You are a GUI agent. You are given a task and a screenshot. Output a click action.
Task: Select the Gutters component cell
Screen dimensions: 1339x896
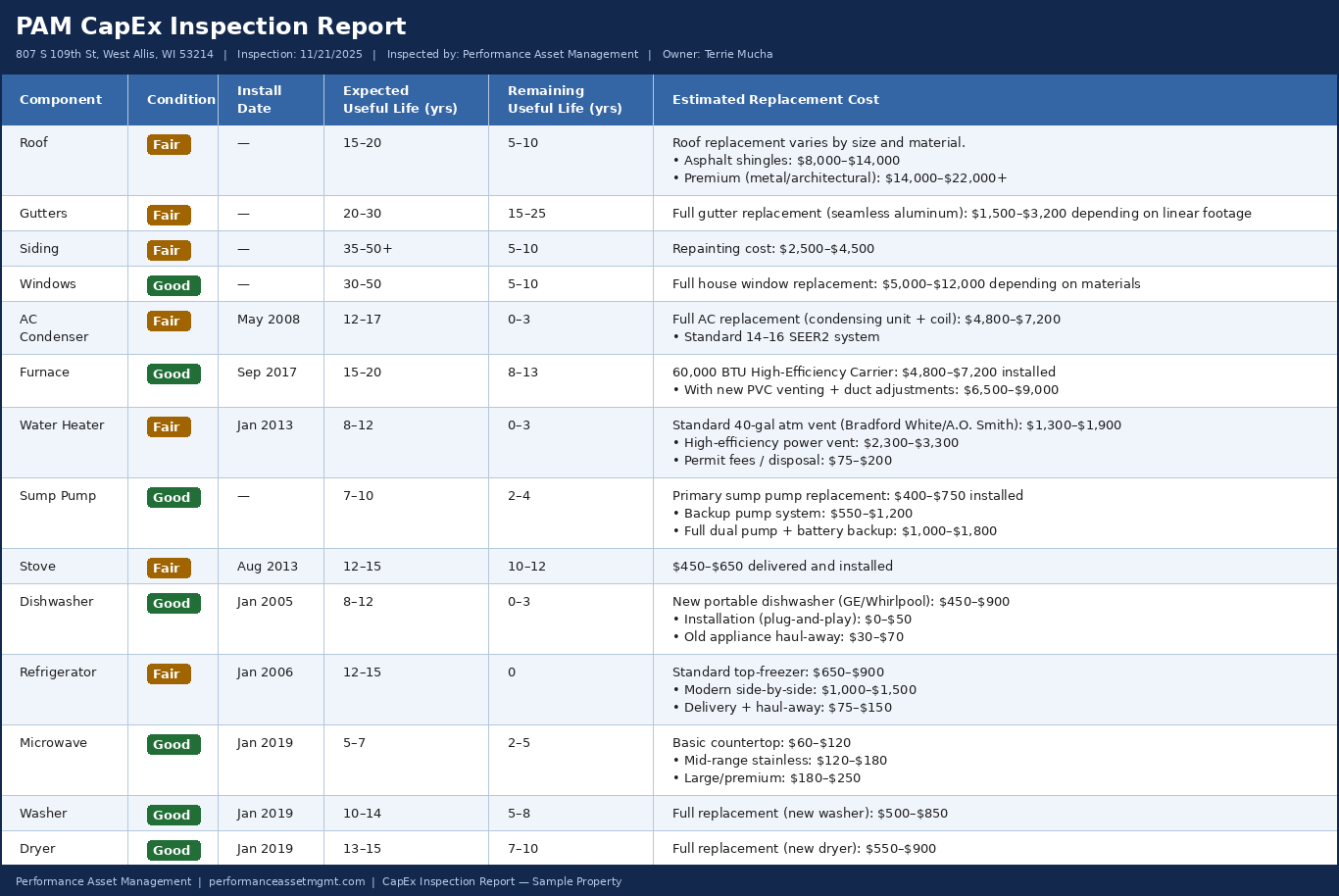65,214
